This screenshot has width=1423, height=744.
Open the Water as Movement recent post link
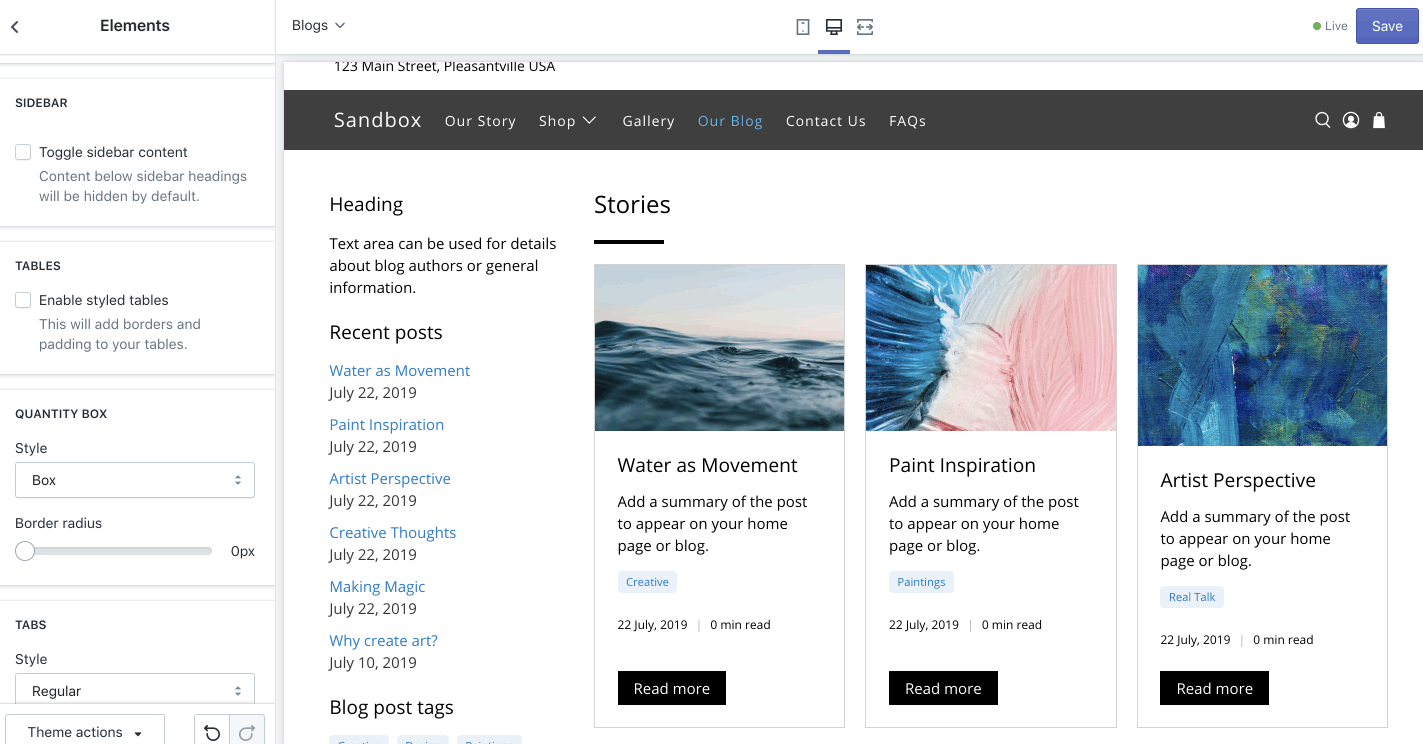pos(399,370)
